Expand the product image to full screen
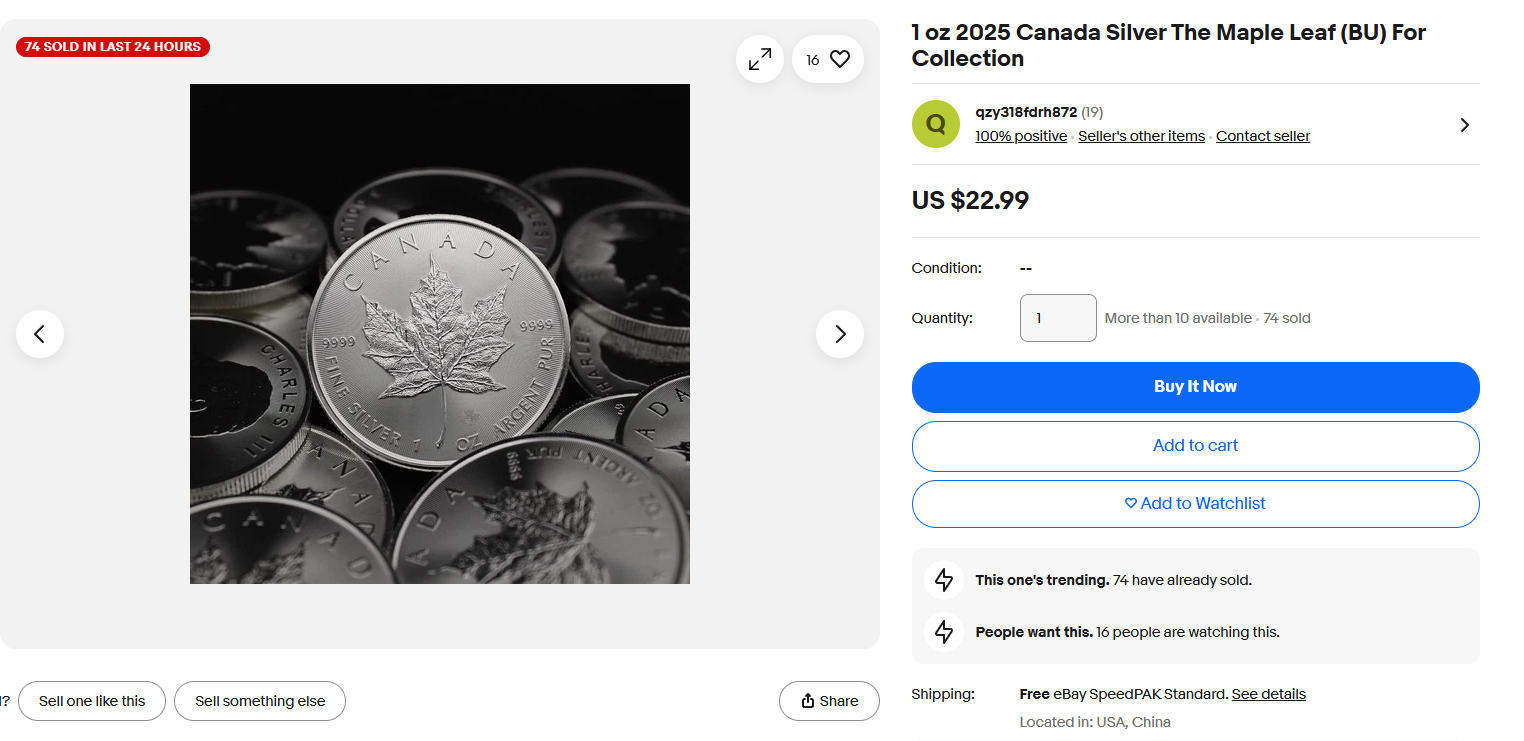 click(760, 59)
